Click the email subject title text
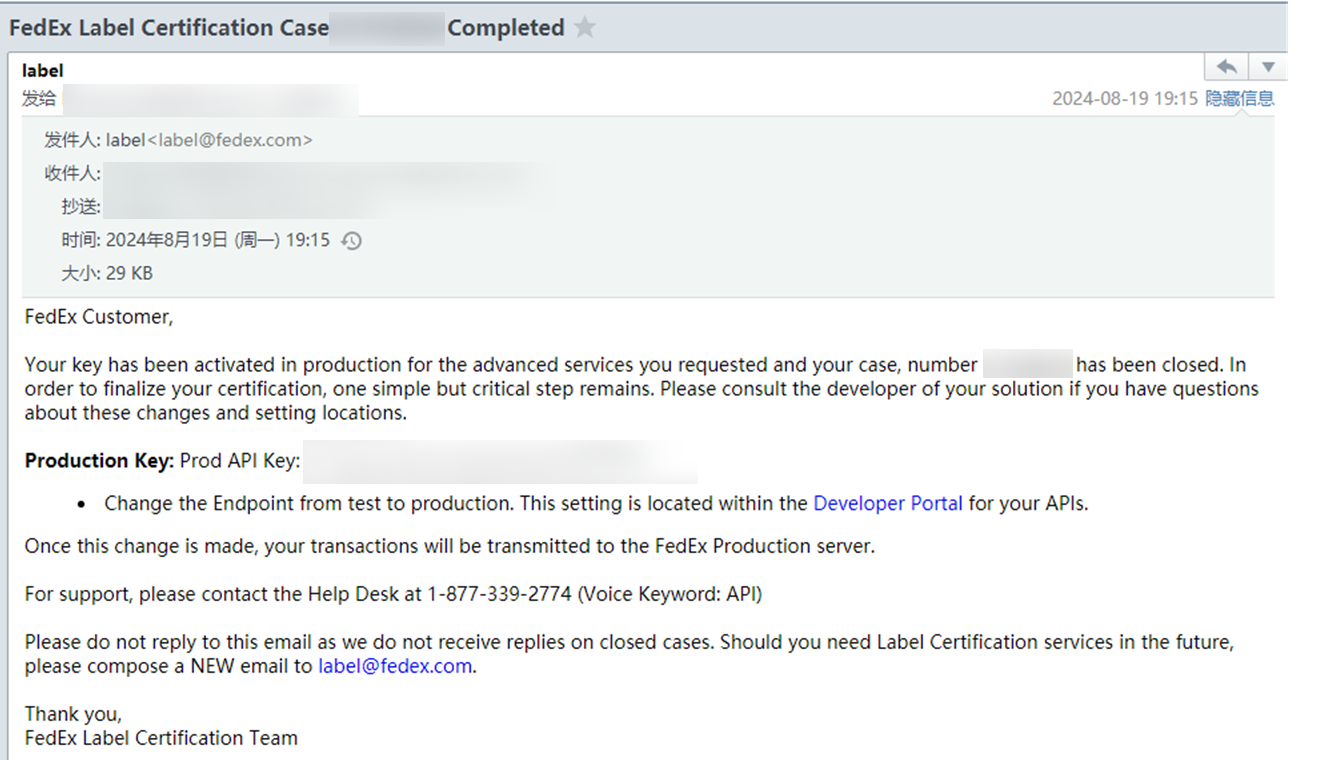The width and height of the screenshot is (1331, 760). tap(168, 28)
